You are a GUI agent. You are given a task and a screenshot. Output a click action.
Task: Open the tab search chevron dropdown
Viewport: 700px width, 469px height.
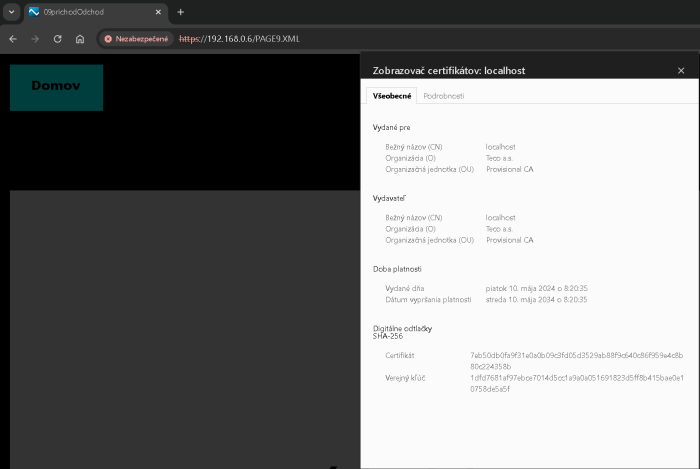click(11, 12)
